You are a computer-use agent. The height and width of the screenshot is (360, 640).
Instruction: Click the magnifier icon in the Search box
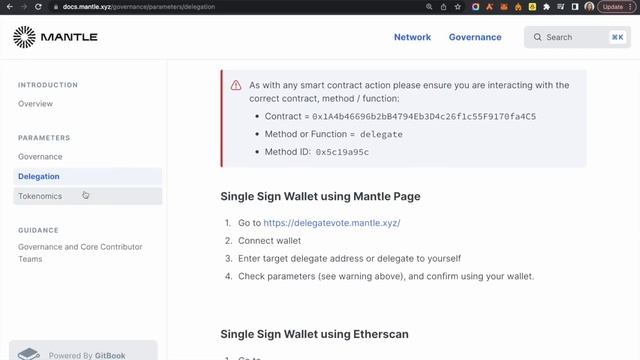click(538, 37)
